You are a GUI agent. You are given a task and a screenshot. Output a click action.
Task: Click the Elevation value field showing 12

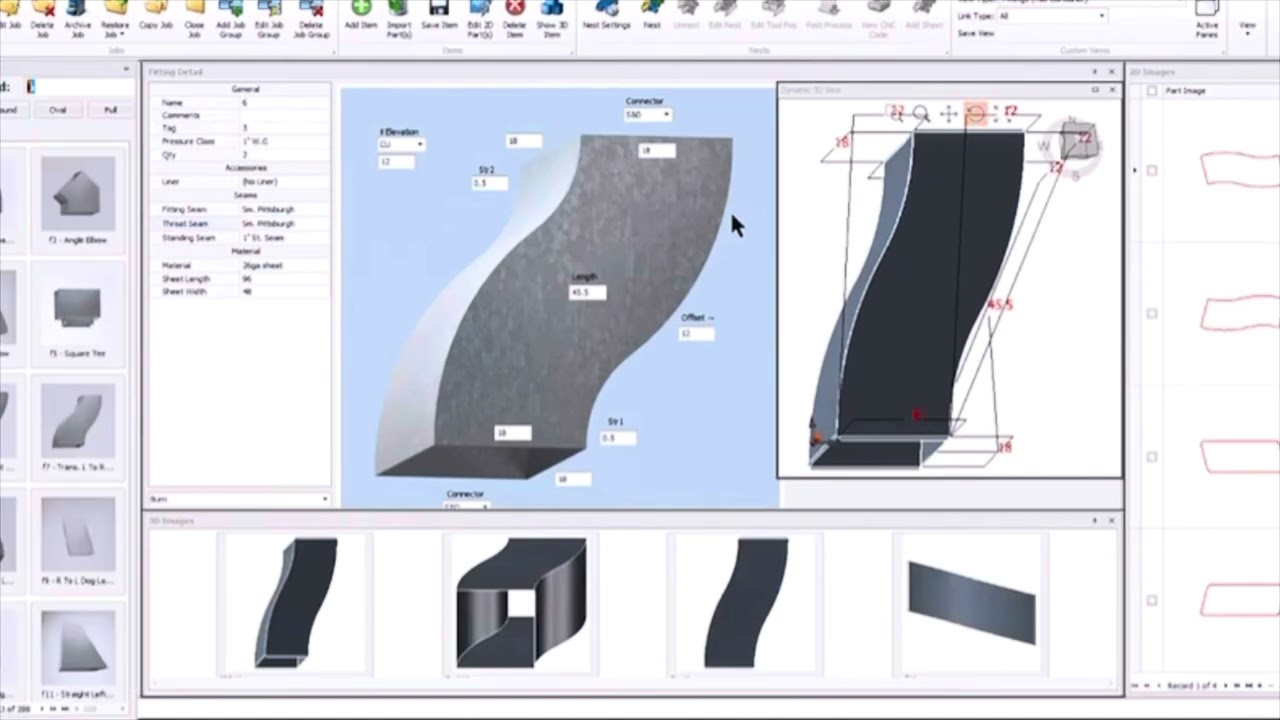396,162
